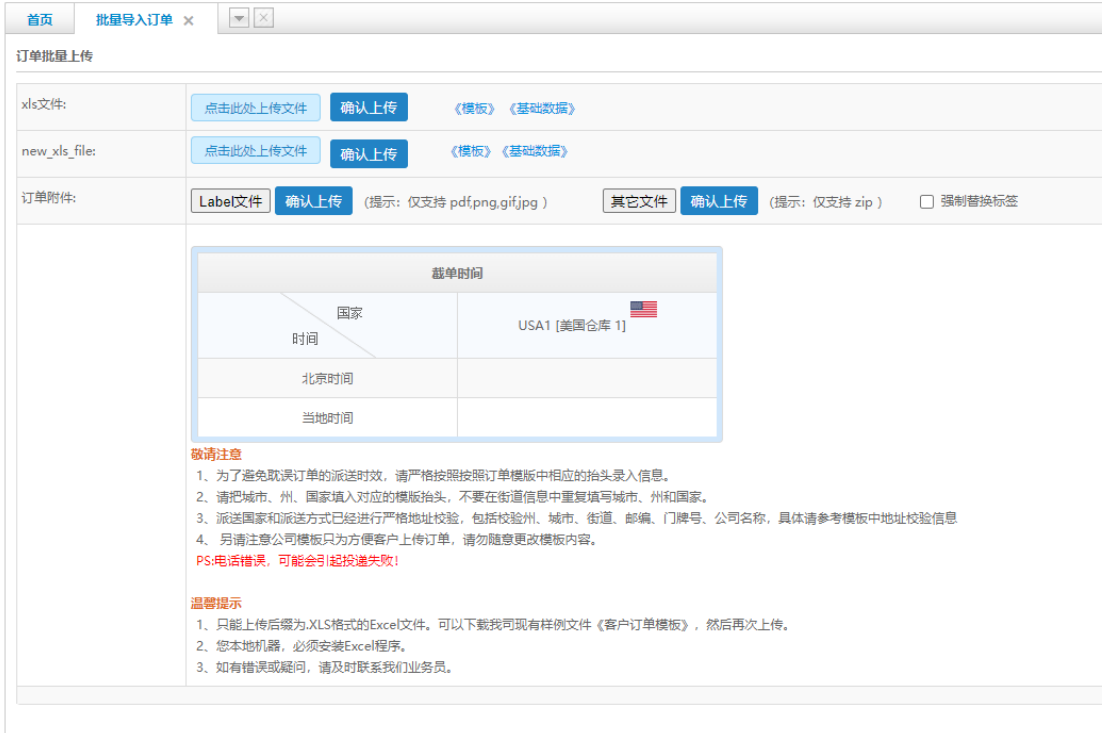1109x733 pixels.
Task: Switch to the 首页 tab
Action: [40, 20]
